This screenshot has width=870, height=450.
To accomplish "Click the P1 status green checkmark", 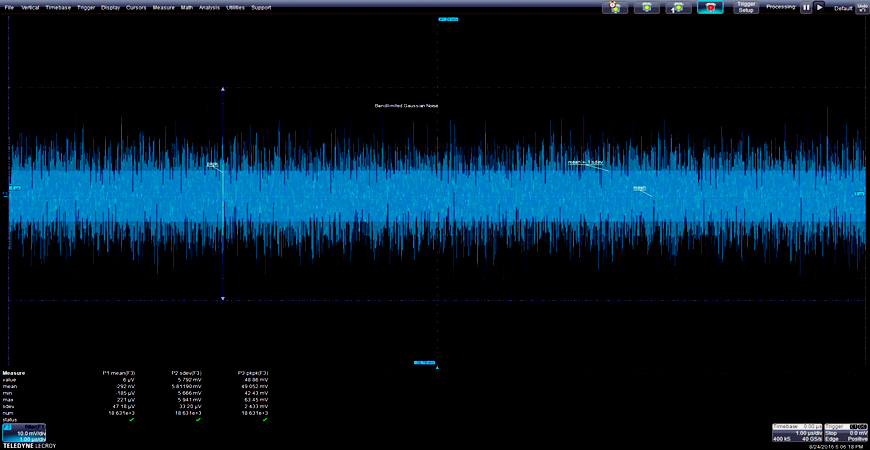I will pyautogui.click(x=131, y=419).
